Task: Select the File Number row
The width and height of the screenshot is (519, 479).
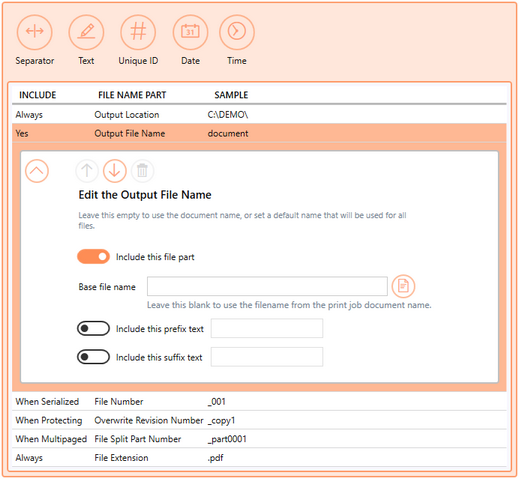Action: pyautogui.click(x=259, y=401)
